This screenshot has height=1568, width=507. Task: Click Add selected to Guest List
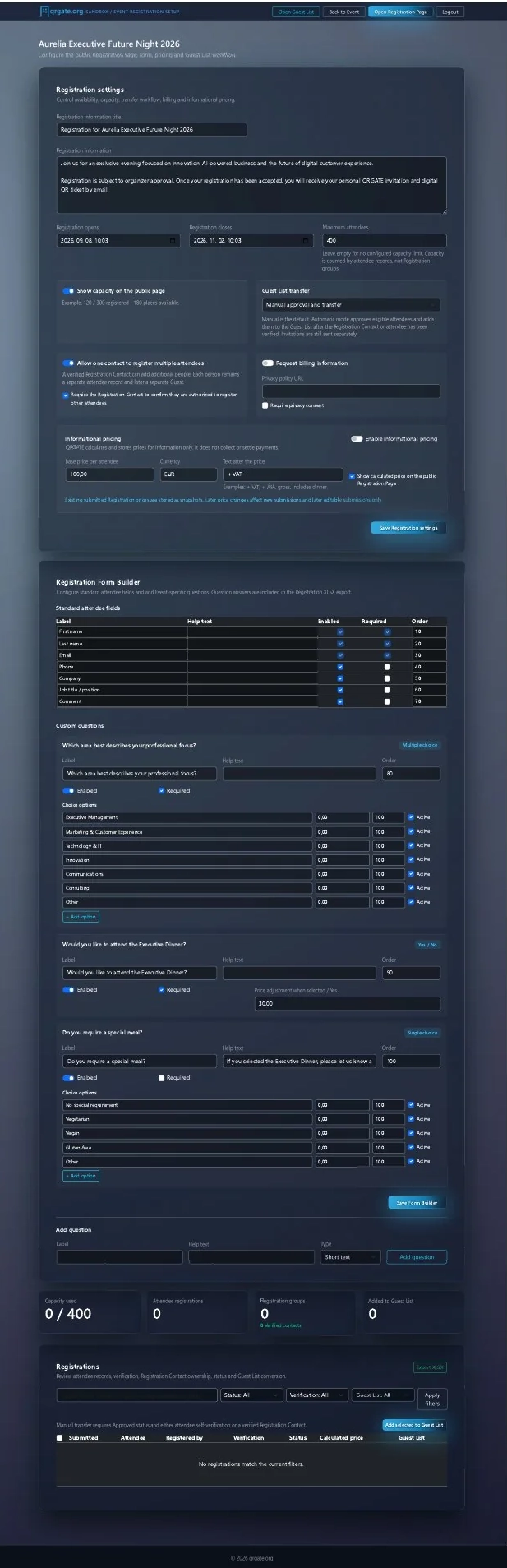(x=414, y=1425)
